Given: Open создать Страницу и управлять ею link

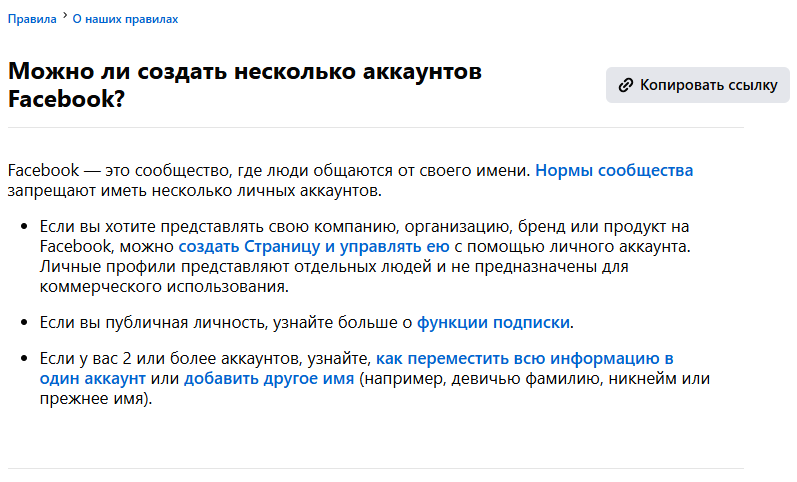Looking at the screenshot, I should [314, 247].
